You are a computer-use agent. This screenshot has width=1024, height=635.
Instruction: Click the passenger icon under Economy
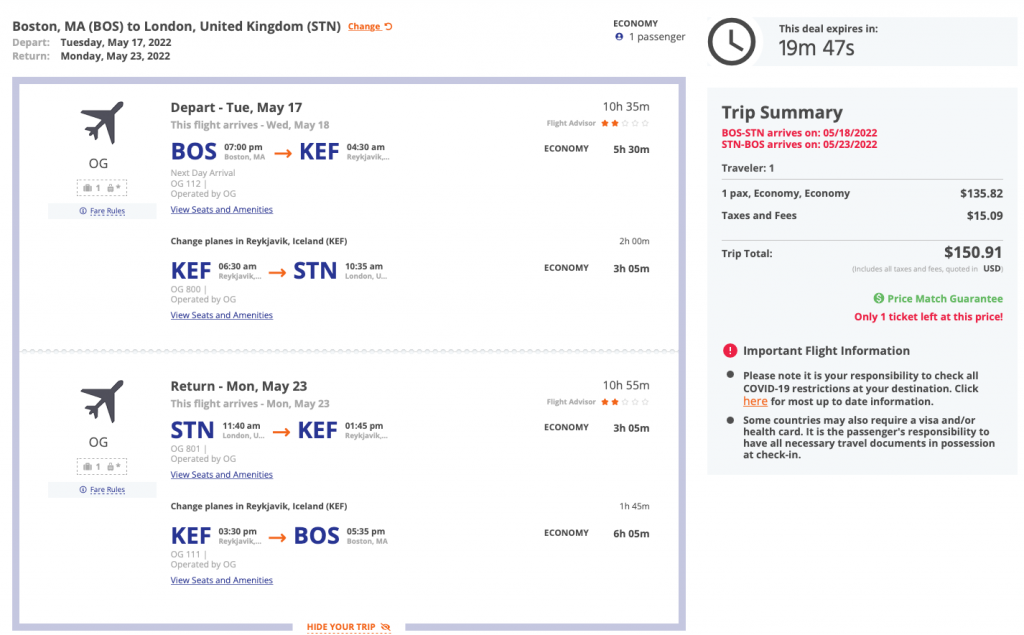pos(620,37)
